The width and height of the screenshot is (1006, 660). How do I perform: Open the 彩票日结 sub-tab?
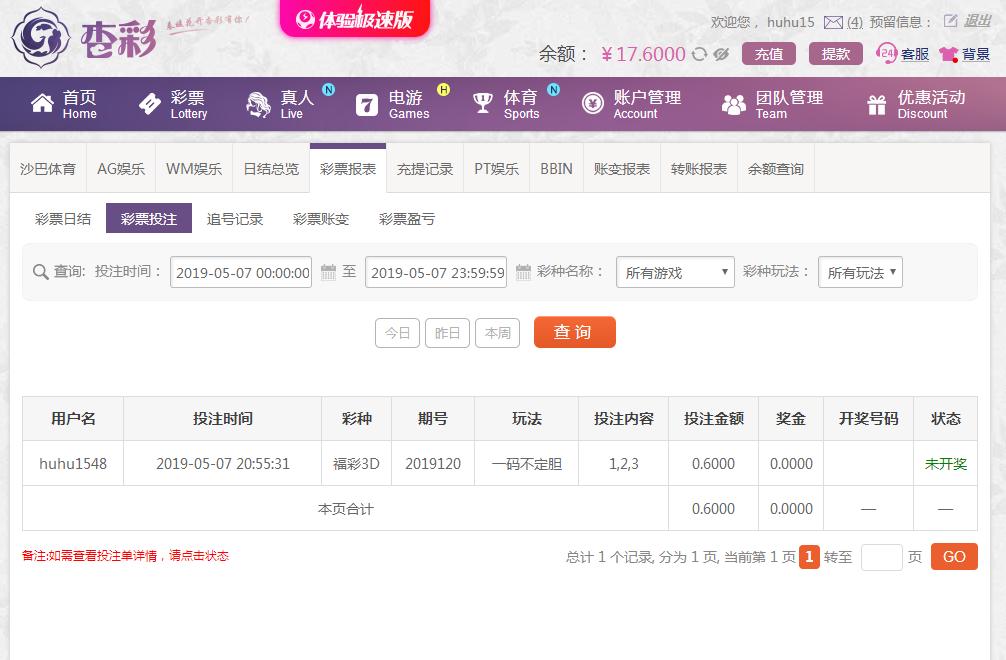point(63,219)
